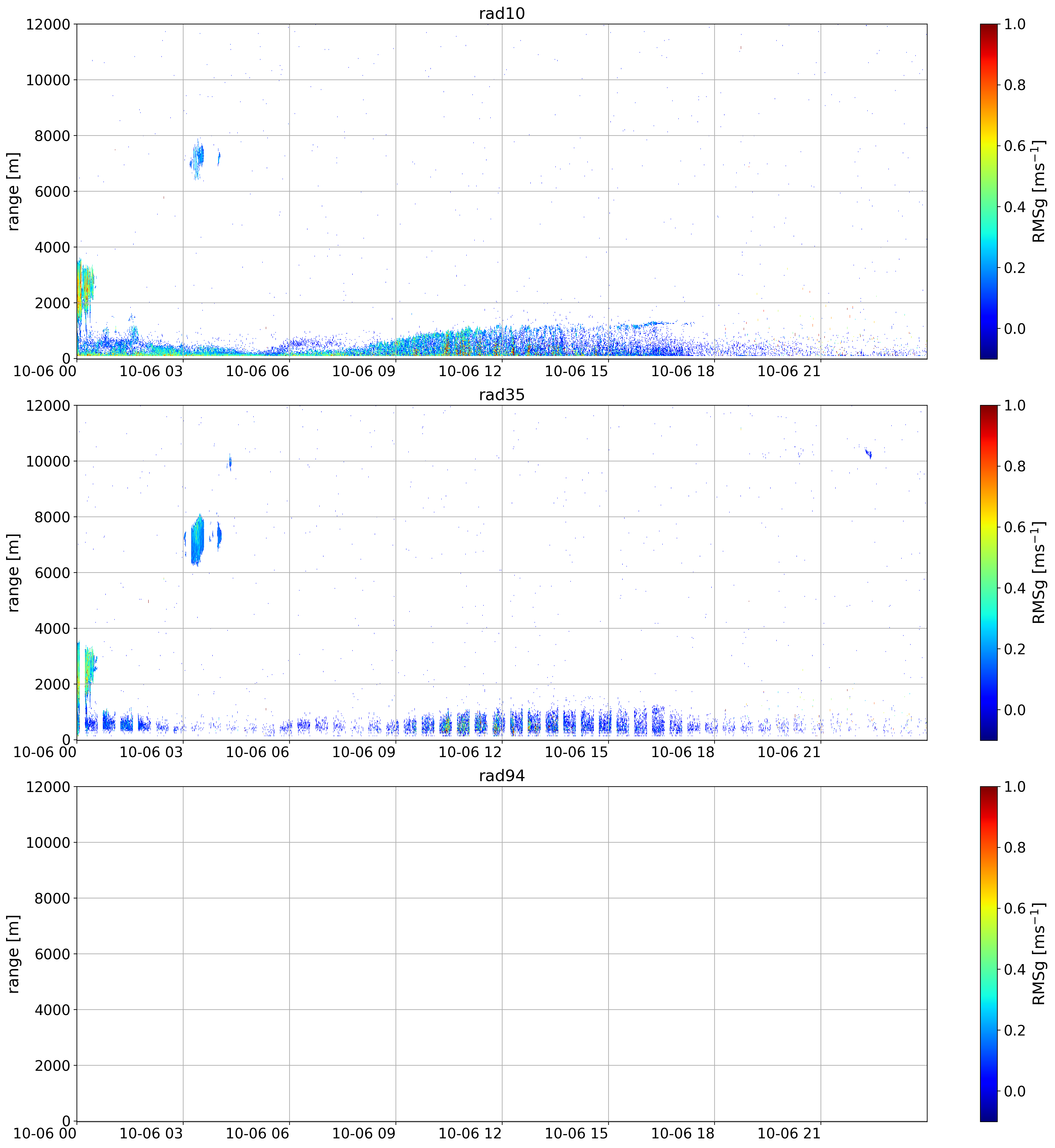The width and height of the screenshot is (1055, 1148).
Task: Click the "0.6" tick on the rad94 colorbar
Action: (1015, 908)
